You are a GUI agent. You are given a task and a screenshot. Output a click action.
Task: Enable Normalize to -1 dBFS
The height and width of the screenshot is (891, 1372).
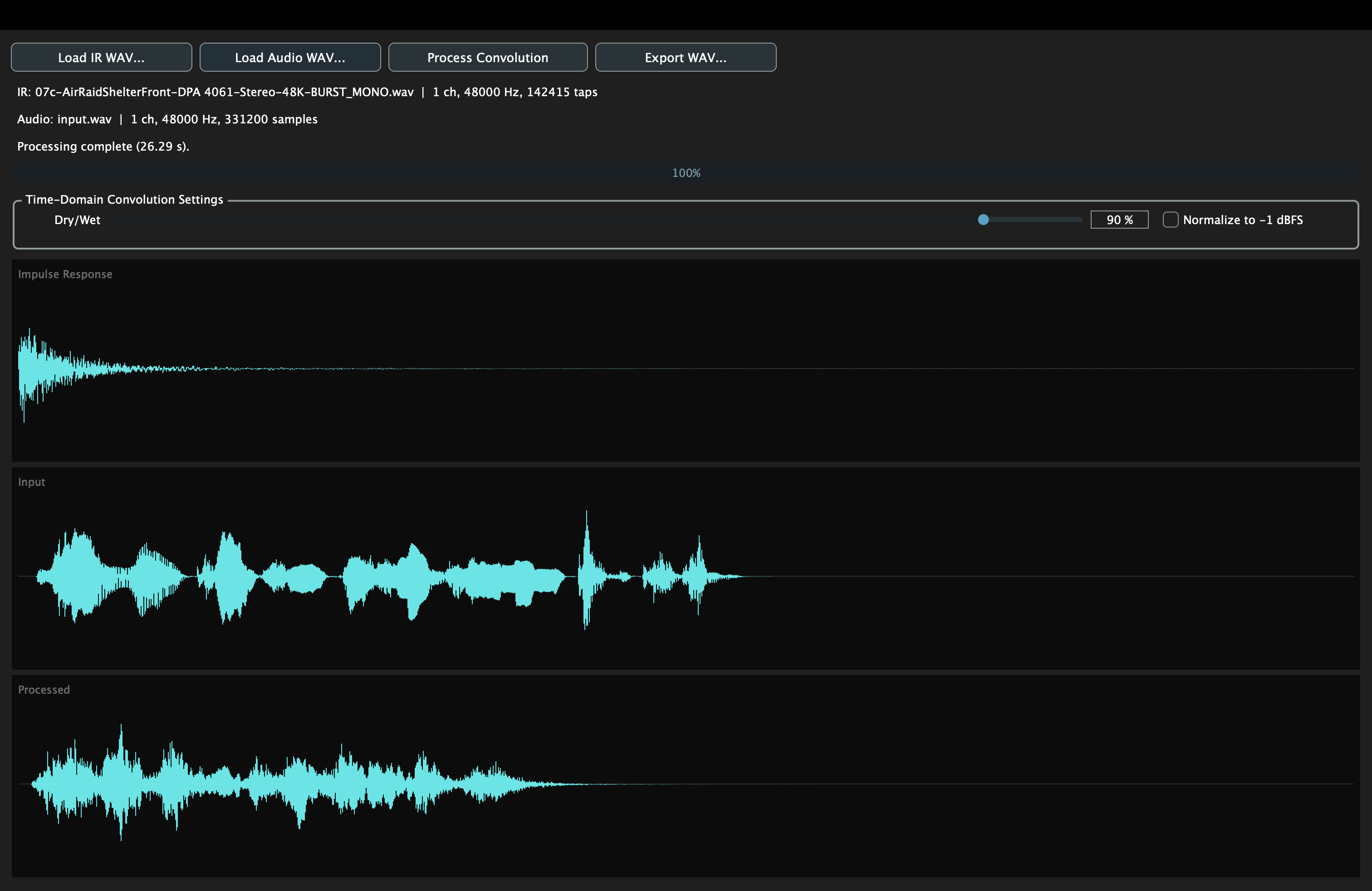coord(1171,220)
